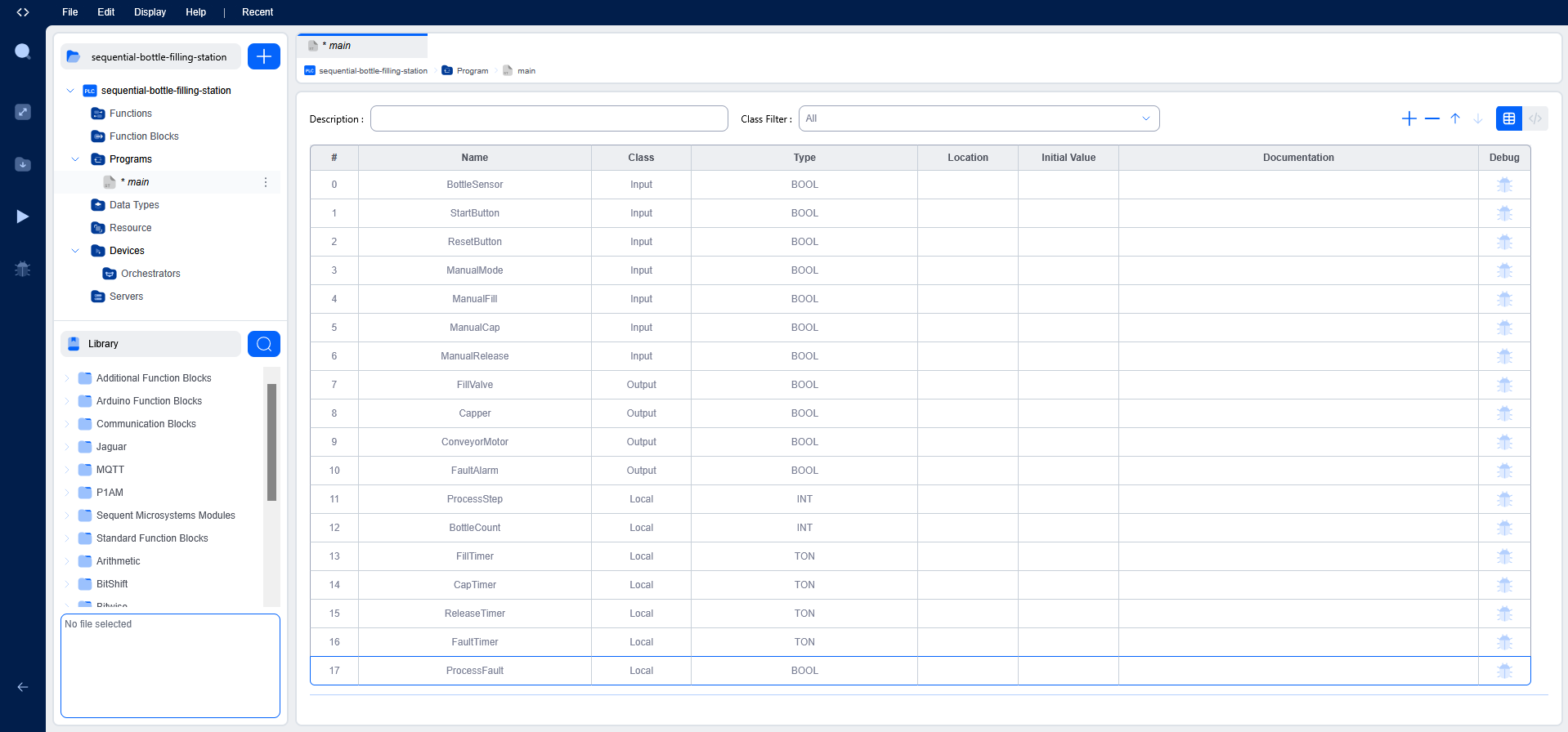Collapse the Devices tree node
1568x732 pixels.
(x=75, y=251)
